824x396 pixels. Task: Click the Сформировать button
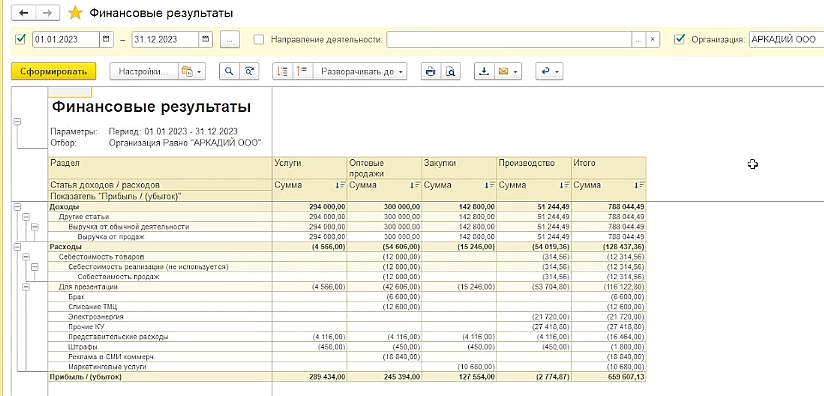tap(54, 71)
